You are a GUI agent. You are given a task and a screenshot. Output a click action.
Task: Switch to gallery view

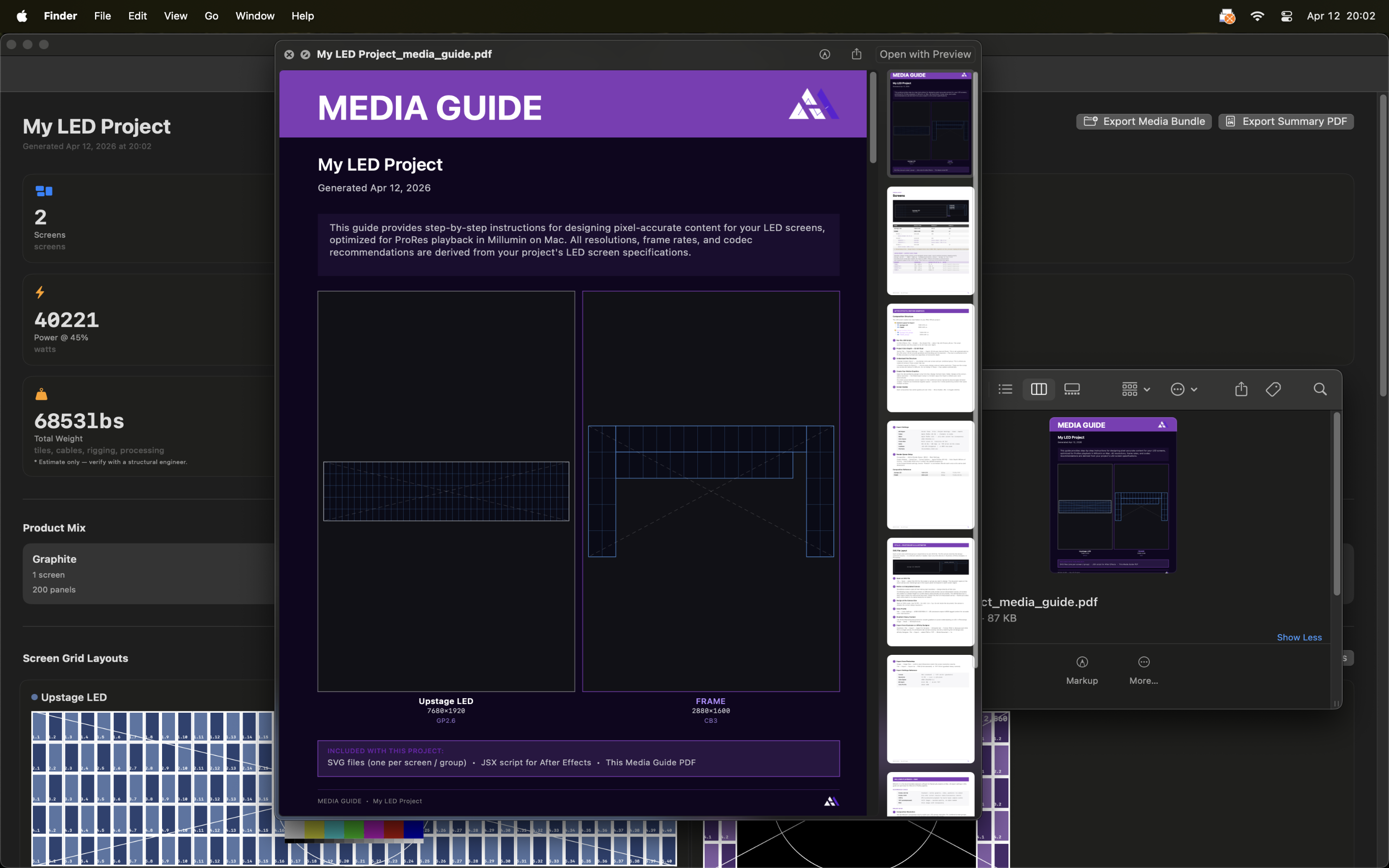pyautogui.click(x=1071, y=389)
